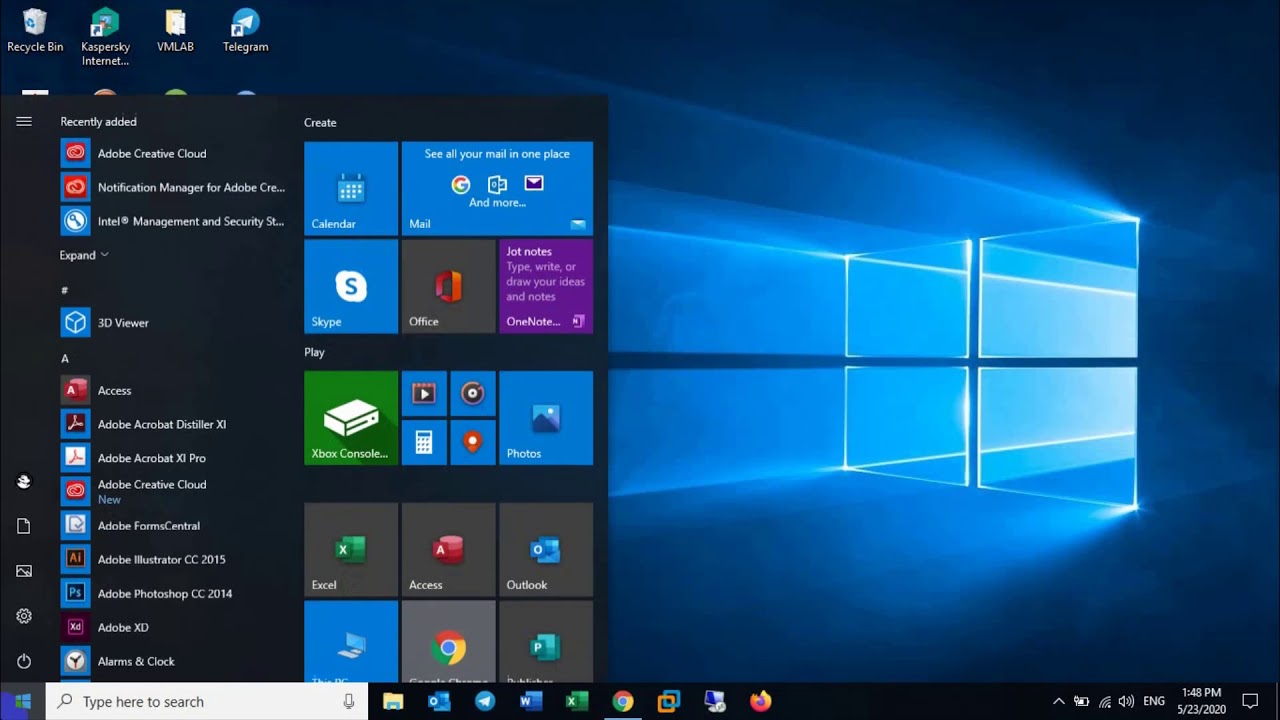The height and width of the screenshot is (720, 1280).
Task: Click the user account icon in Start sidebar
Action: click(24, 481)
